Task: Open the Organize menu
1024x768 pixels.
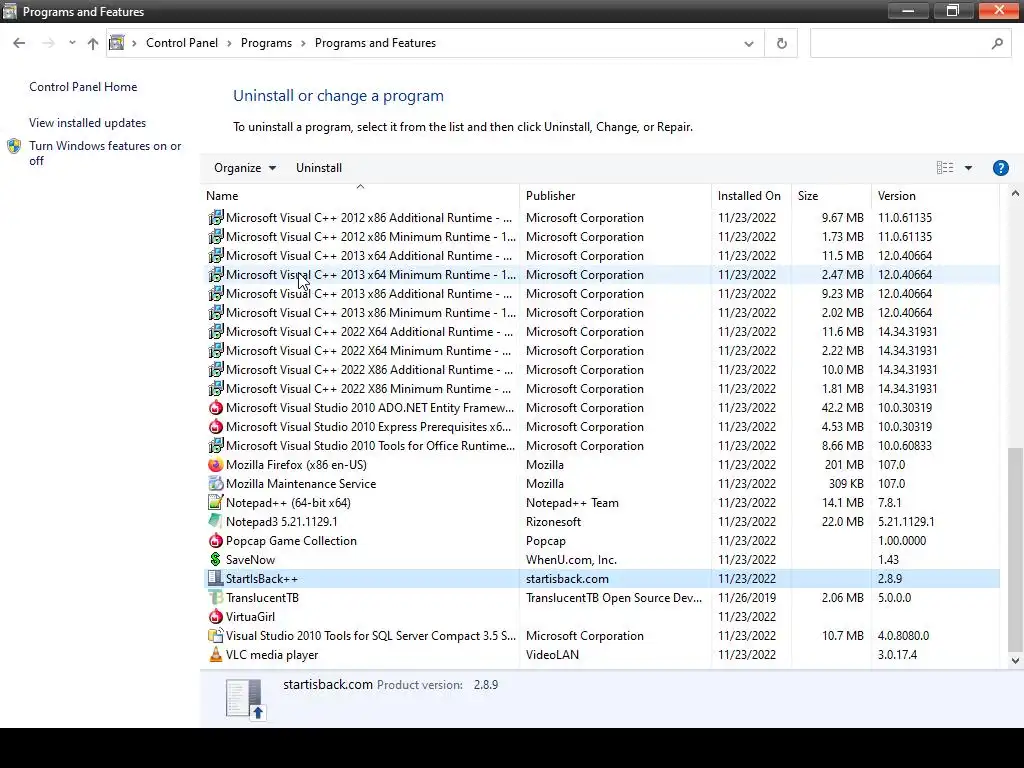Action: click(245, 168)
